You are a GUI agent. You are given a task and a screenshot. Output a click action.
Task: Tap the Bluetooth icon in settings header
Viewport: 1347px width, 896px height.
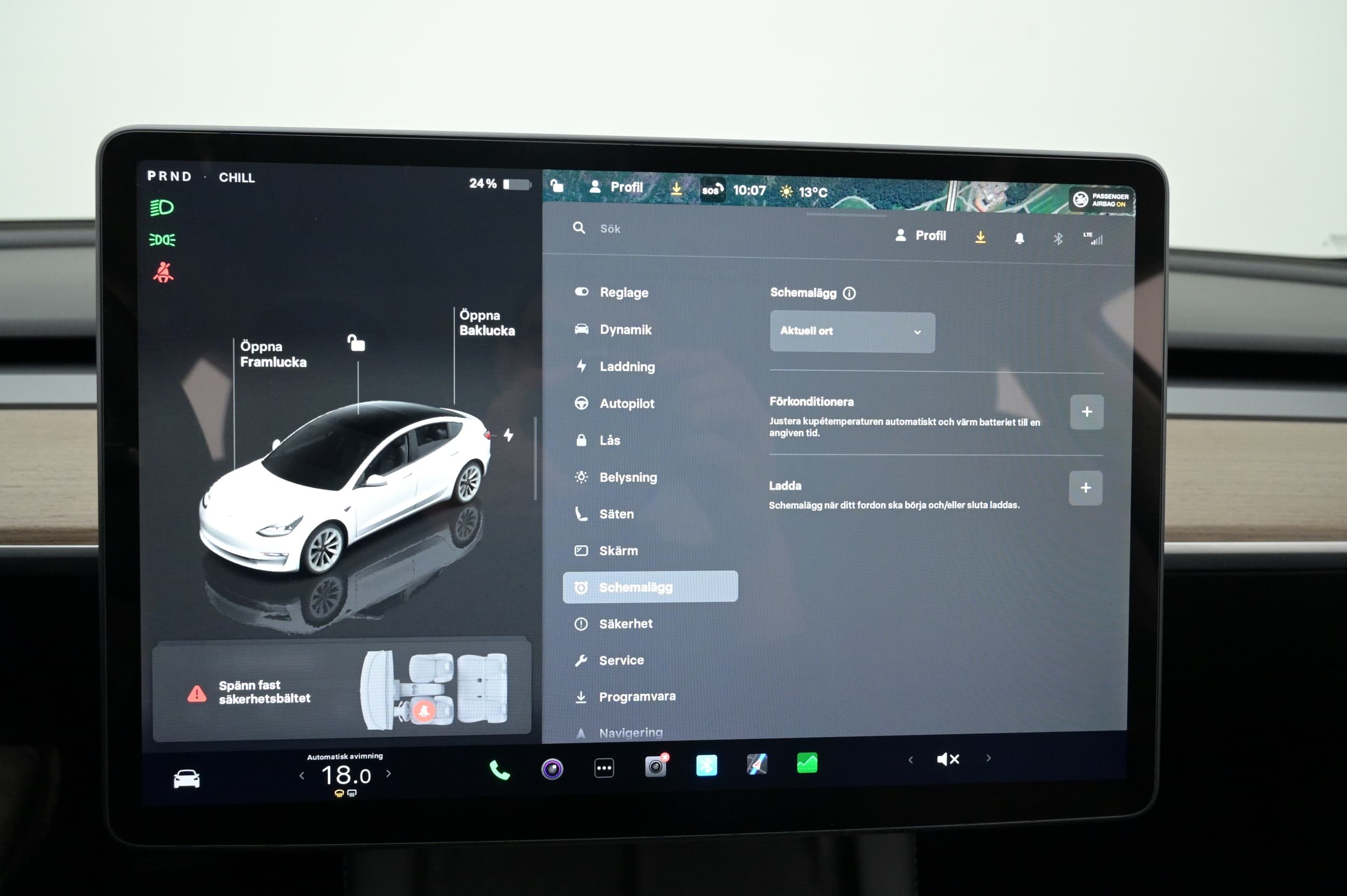(1058, 238)
